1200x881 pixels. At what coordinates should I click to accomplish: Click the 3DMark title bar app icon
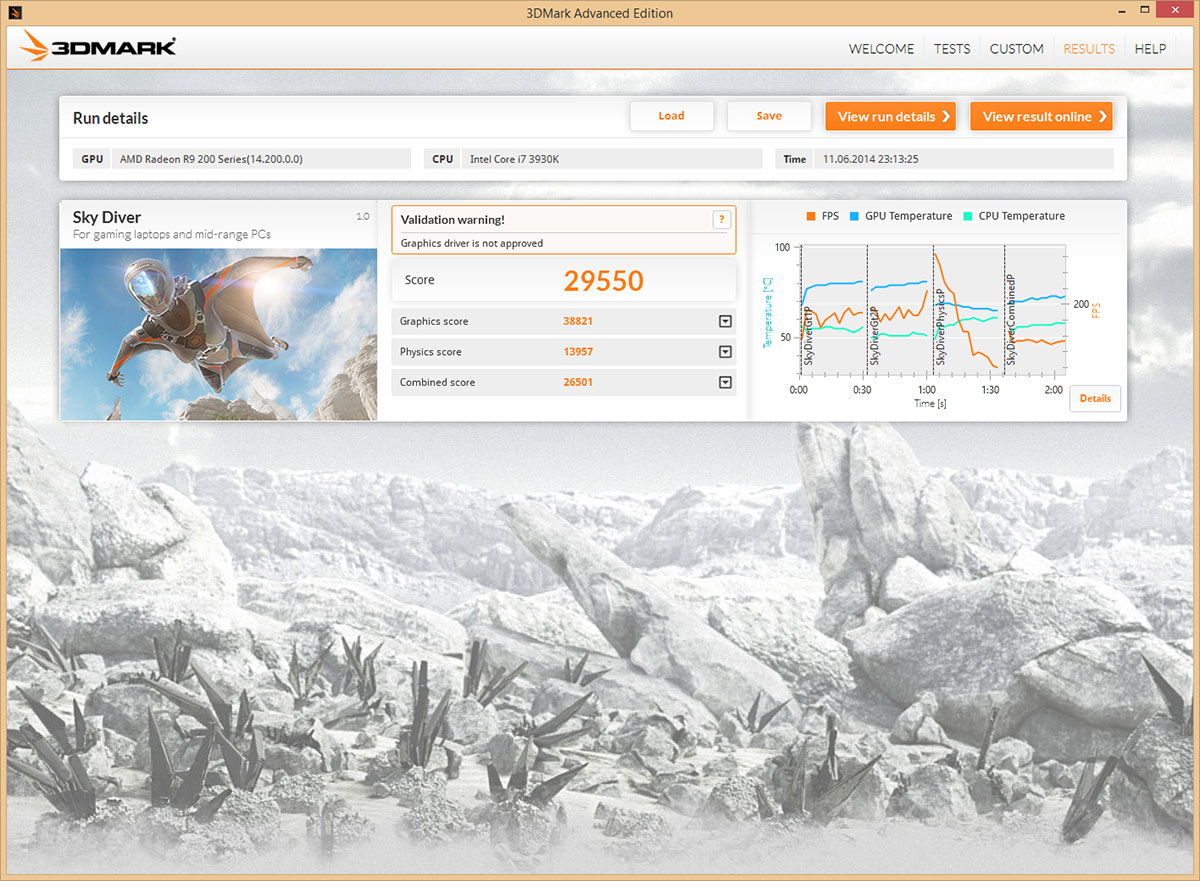click(x=15, y=13)
